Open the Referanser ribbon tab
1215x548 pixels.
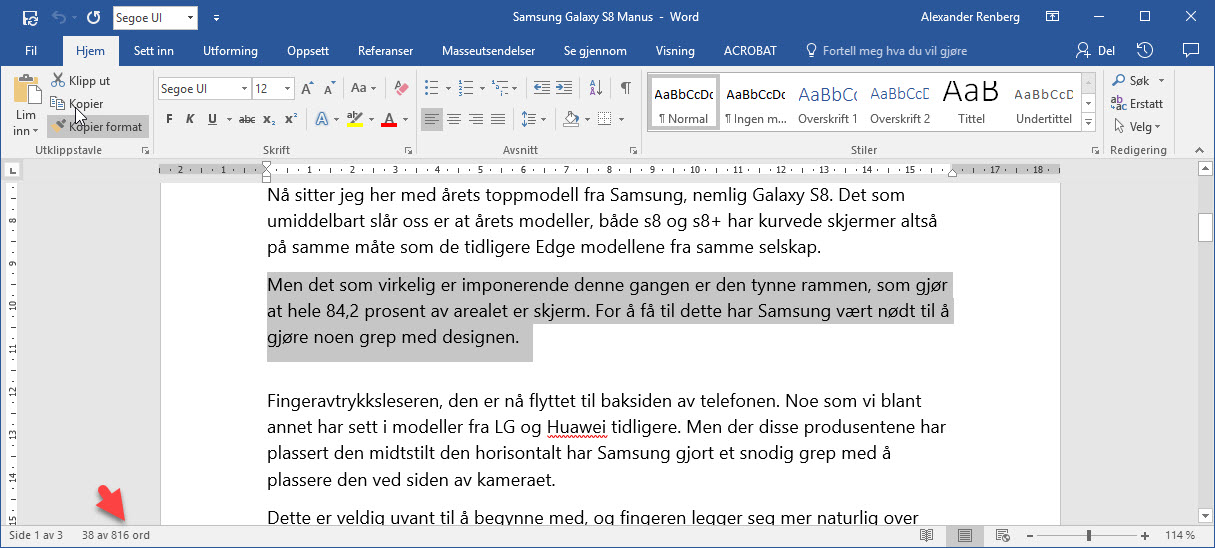pyautogui.click(x=385, y=51)
